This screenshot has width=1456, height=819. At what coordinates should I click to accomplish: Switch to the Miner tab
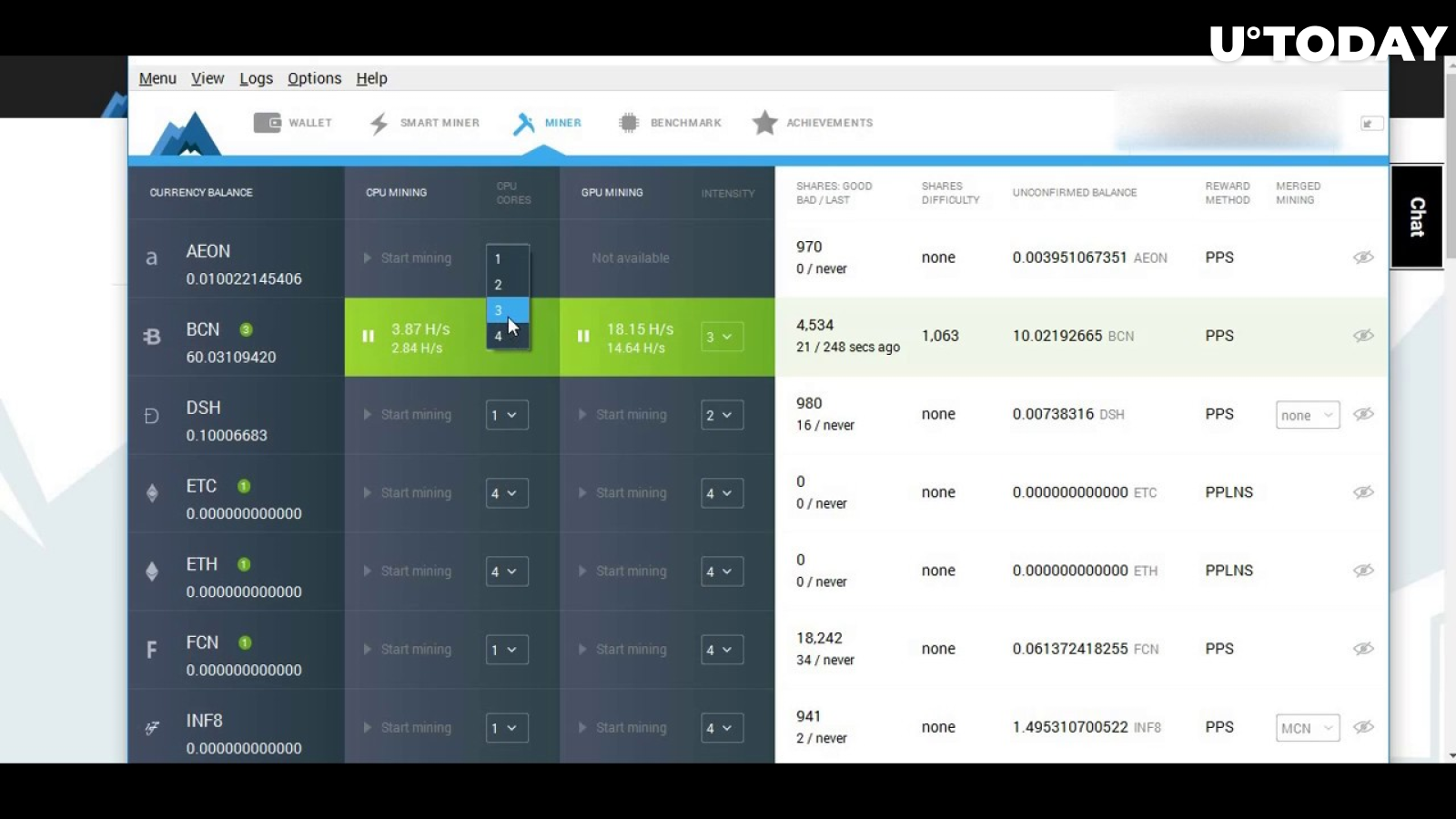click(x=547, y=123)
